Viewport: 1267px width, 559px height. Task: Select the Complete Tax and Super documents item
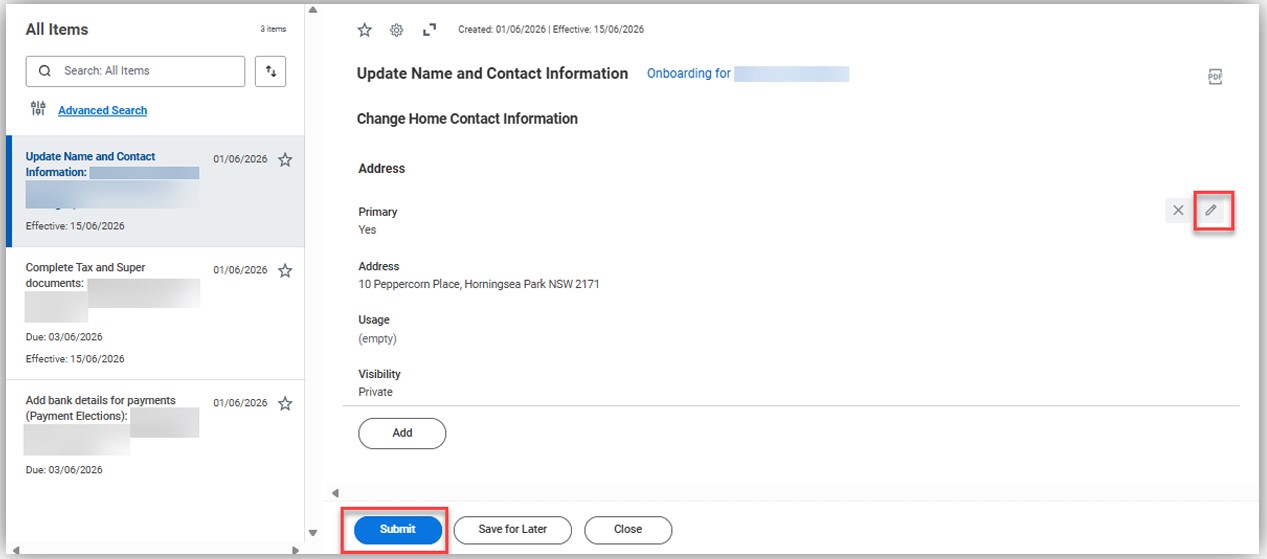(x=155, y=313)
